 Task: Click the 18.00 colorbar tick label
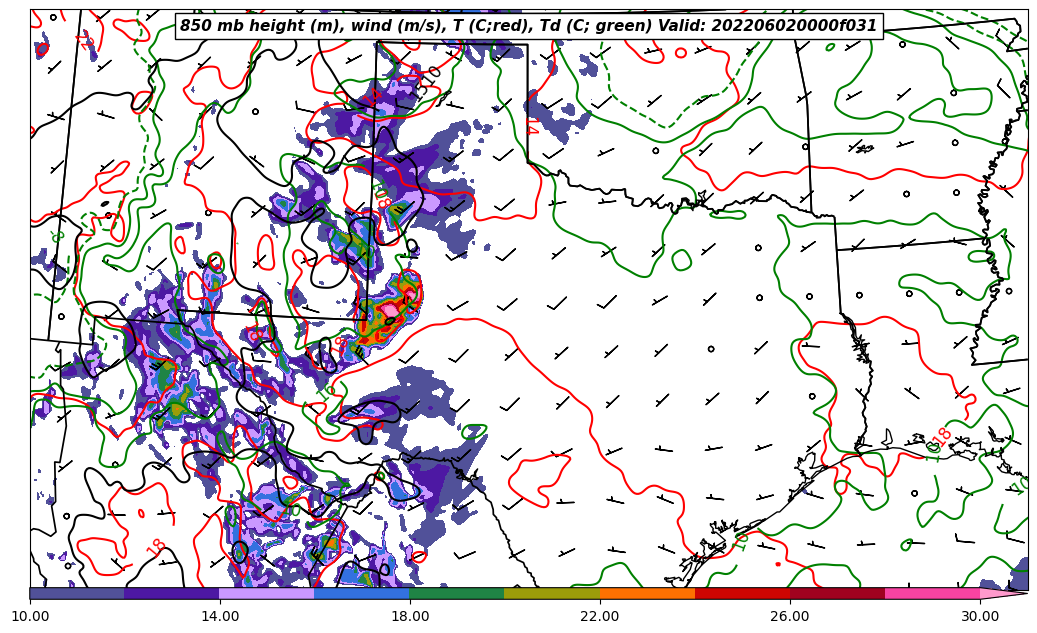(x=410, y=617)
